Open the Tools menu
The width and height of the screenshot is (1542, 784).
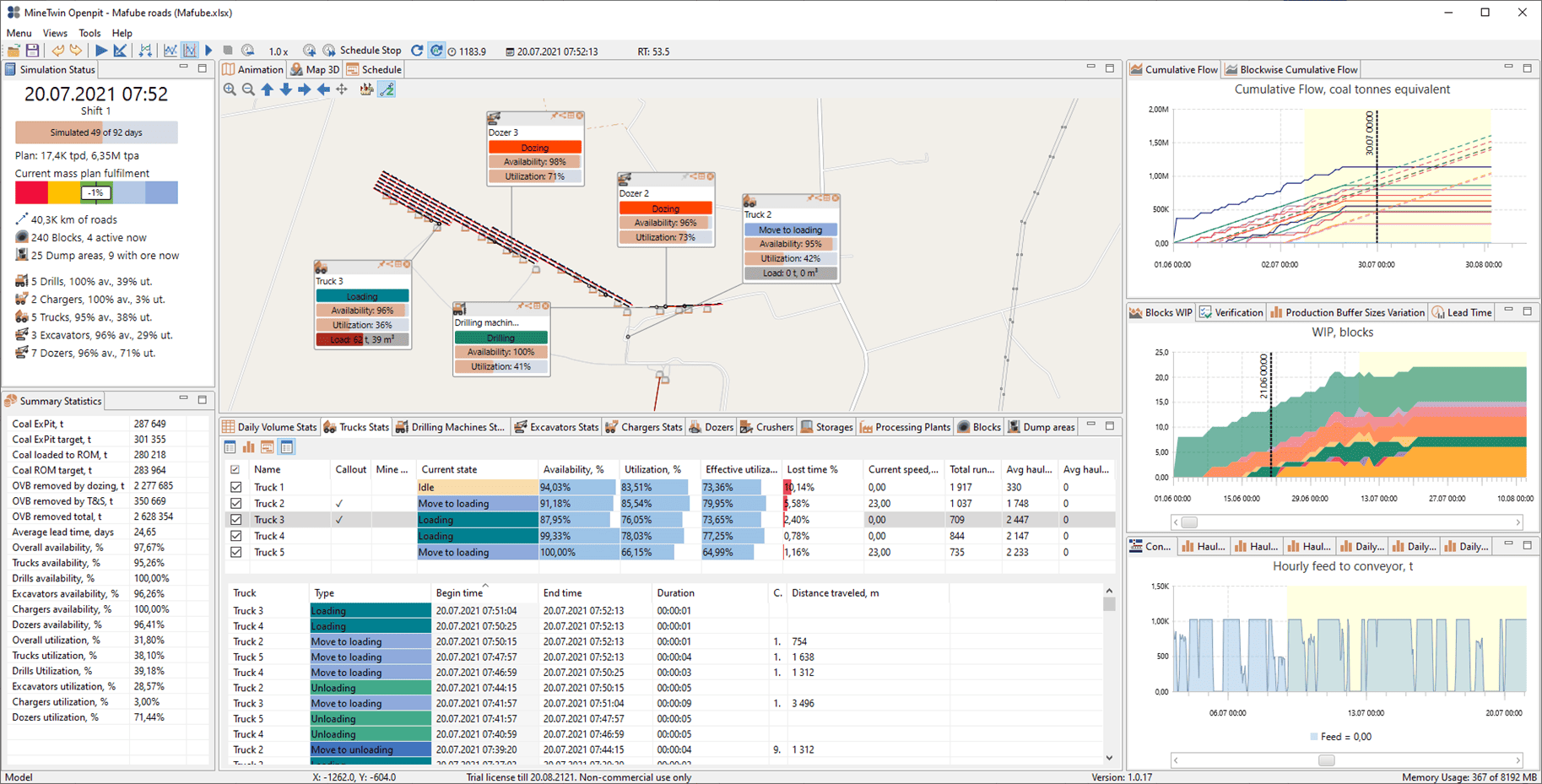[x=89, y=33]
